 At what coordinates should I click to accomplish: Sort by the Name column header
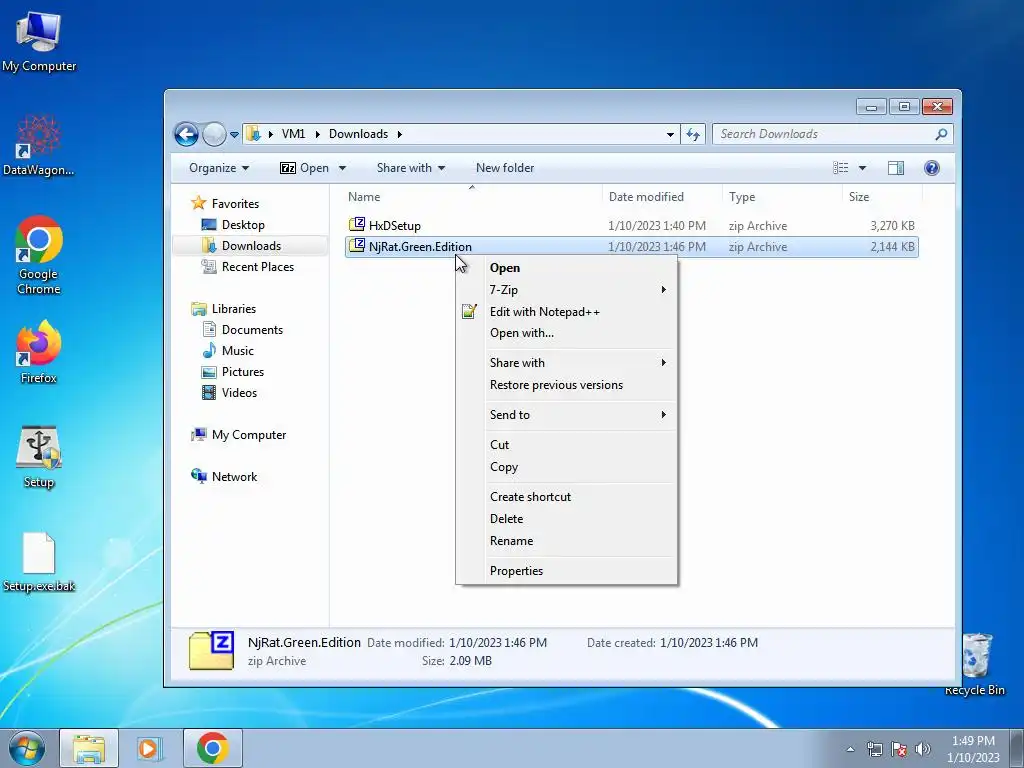[x=472, y=197]
